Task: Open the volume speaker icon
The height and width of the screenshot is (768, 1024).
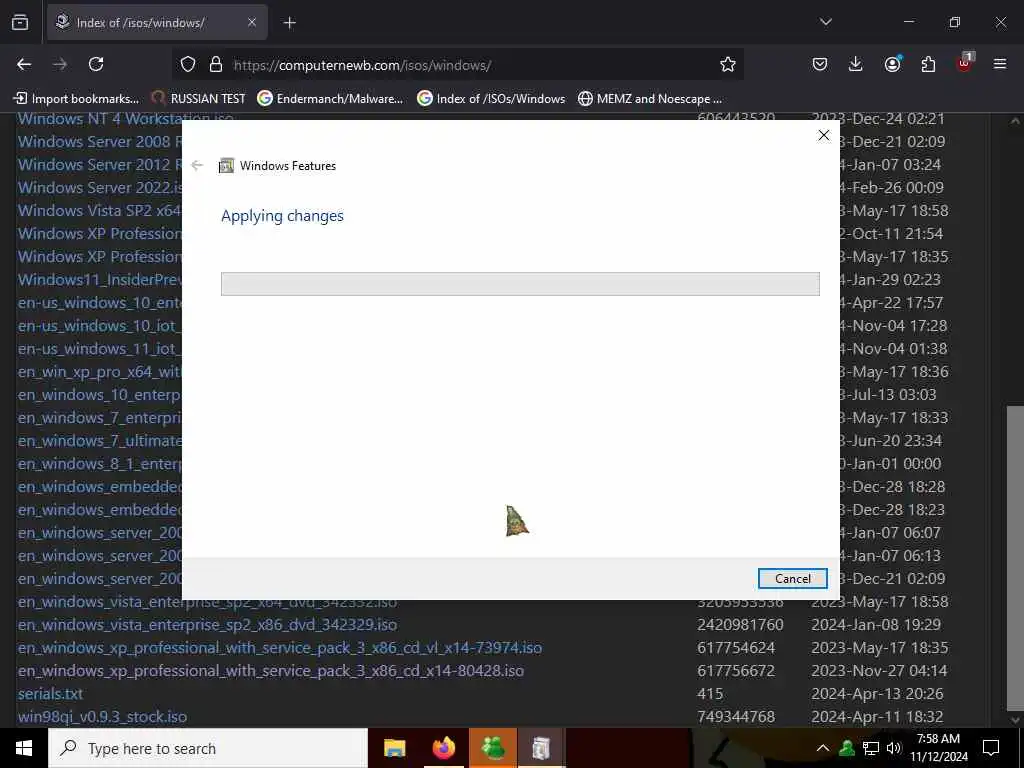Action: [893, 748]
